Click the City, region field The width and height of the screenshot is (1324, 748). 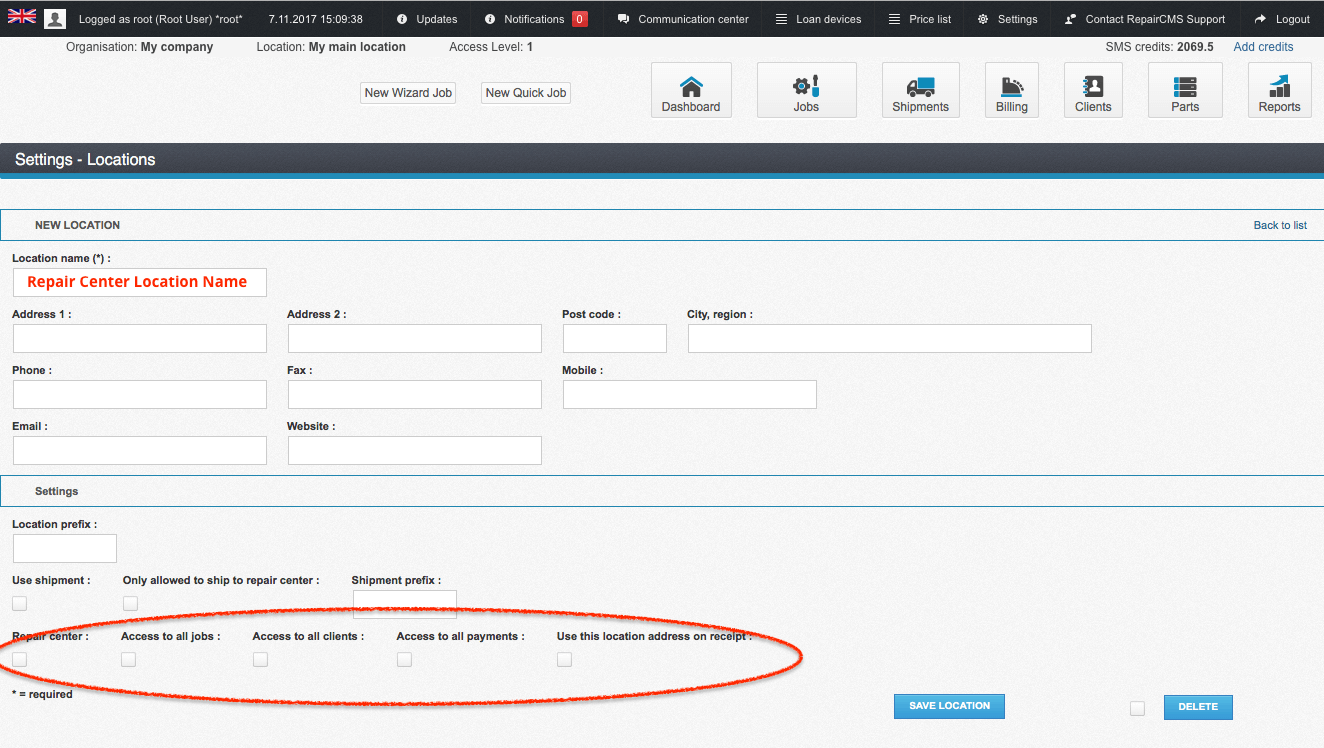tap(890, 338)
